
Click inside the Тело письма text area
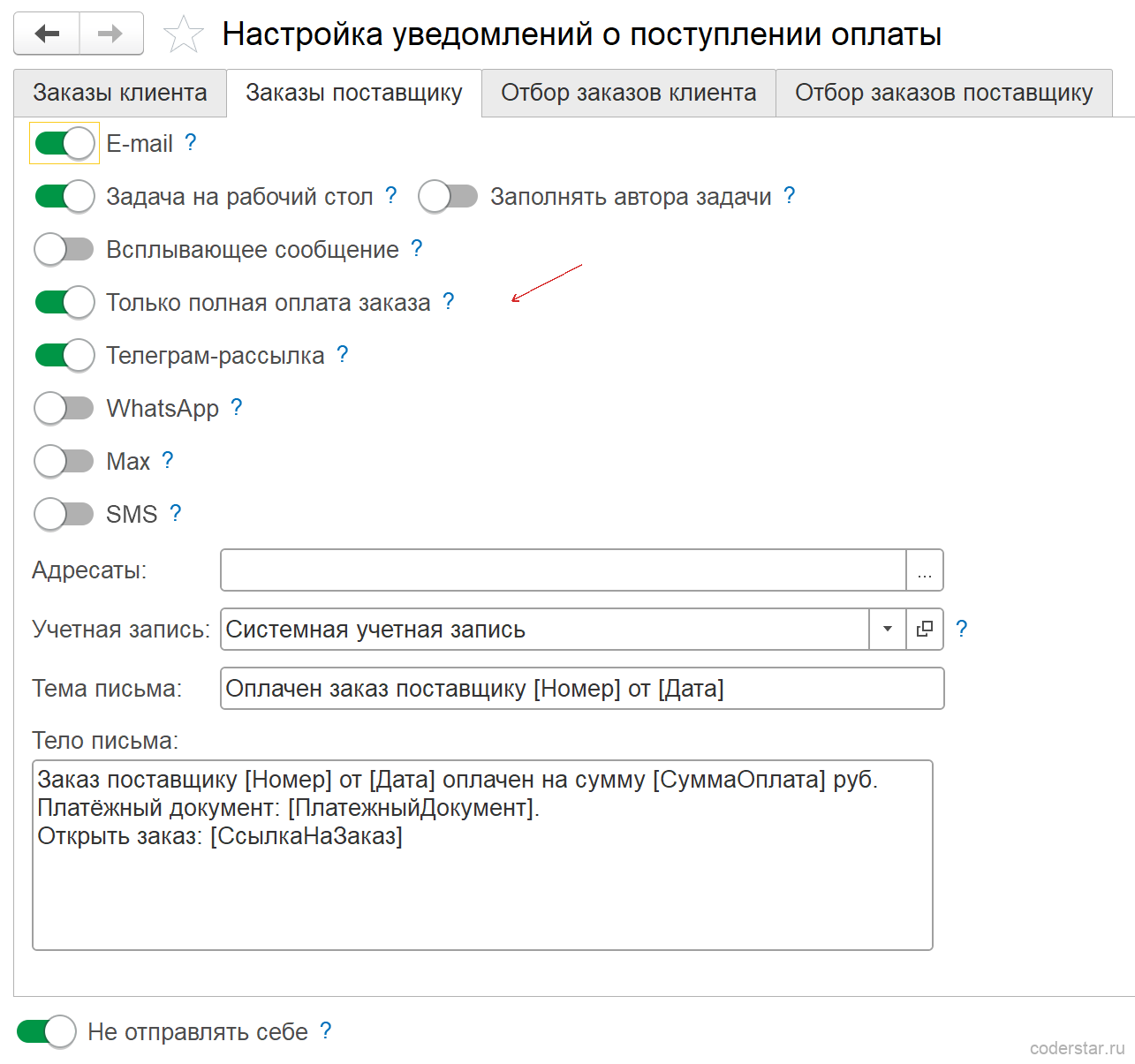(x=482, y=855)
